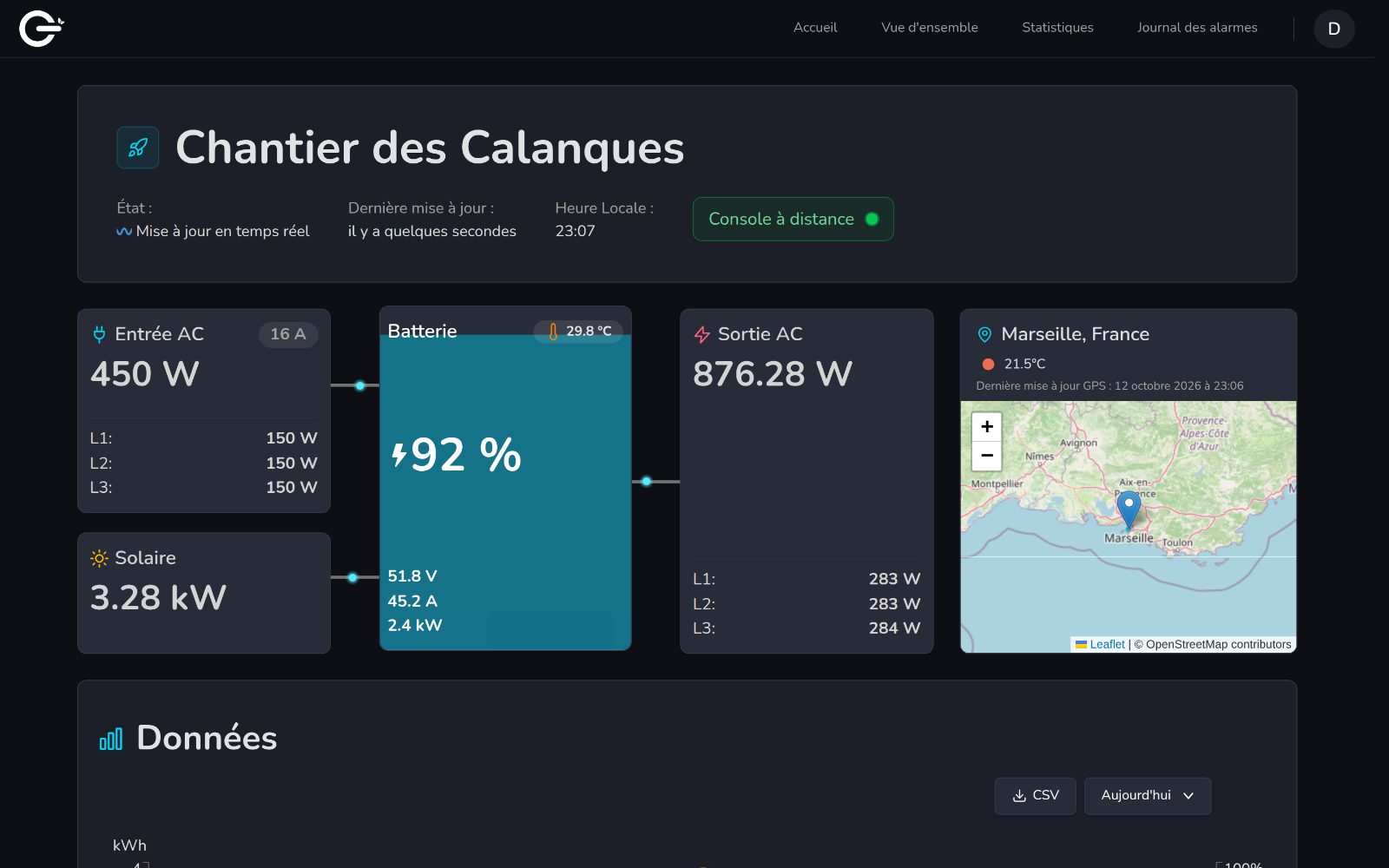Viewport: 1389px width, 868px height.
Task: Click the plug icon next to Entrée AC
Action: (99, 334)
